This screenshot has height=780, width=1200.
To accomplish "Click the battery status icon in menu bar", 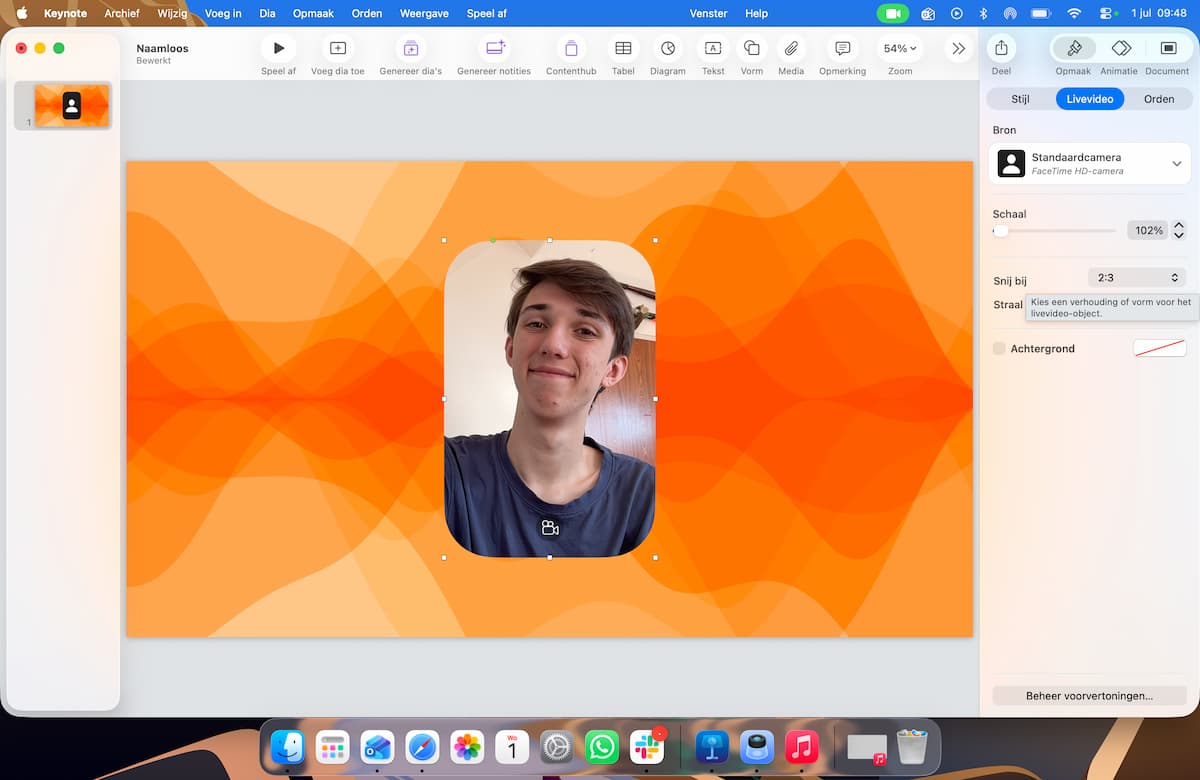I will [x=1041, y=13].
